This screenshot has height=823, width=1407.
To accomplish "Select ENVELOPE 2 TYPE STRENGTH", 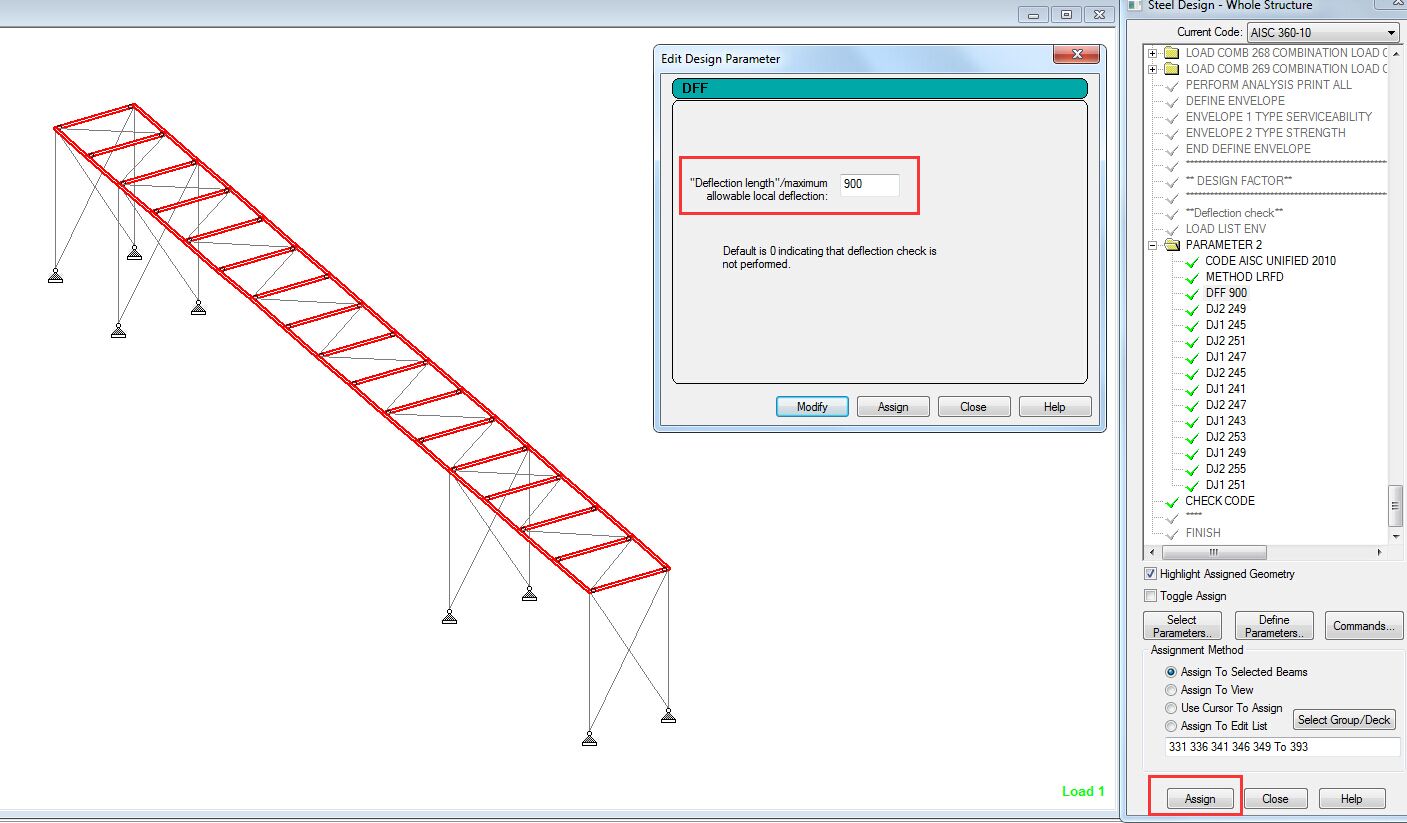I will tap(1265, 133).
